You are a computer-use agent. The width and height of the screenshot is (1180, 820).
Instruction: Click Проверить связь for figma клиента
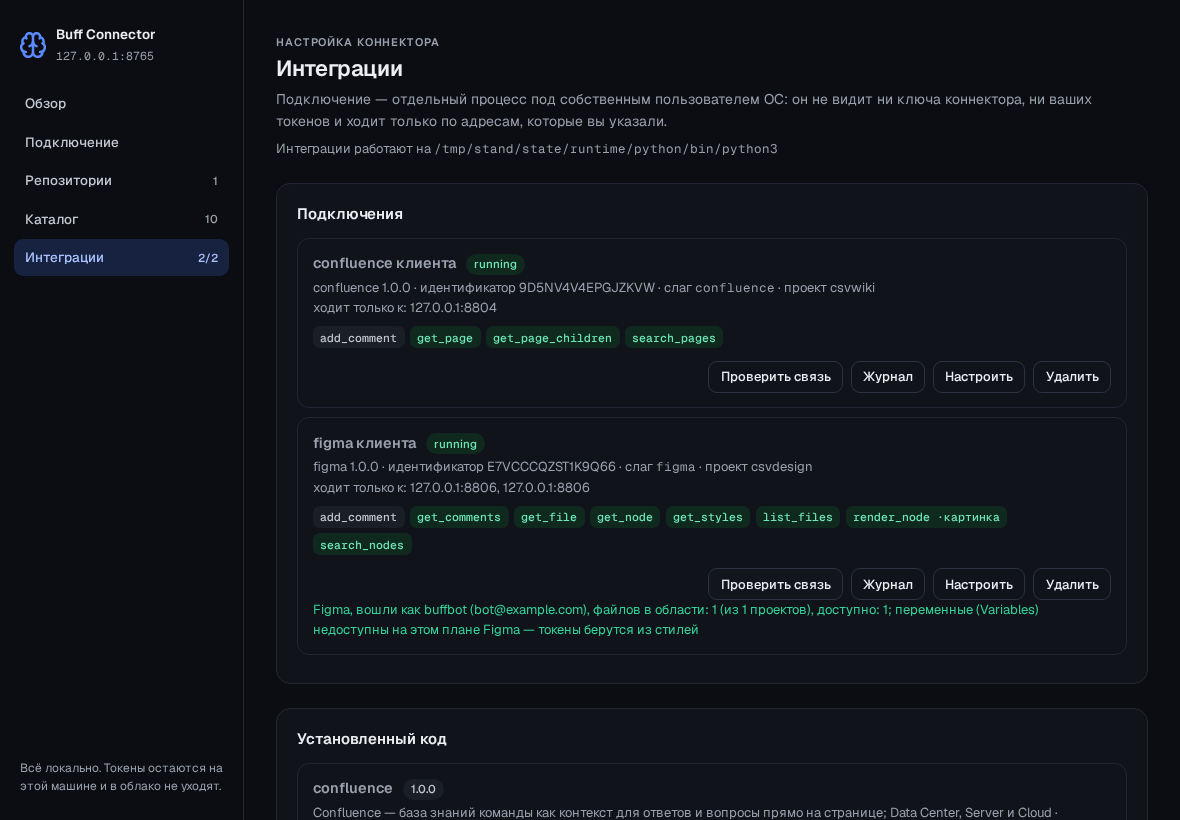click(775, 585)
